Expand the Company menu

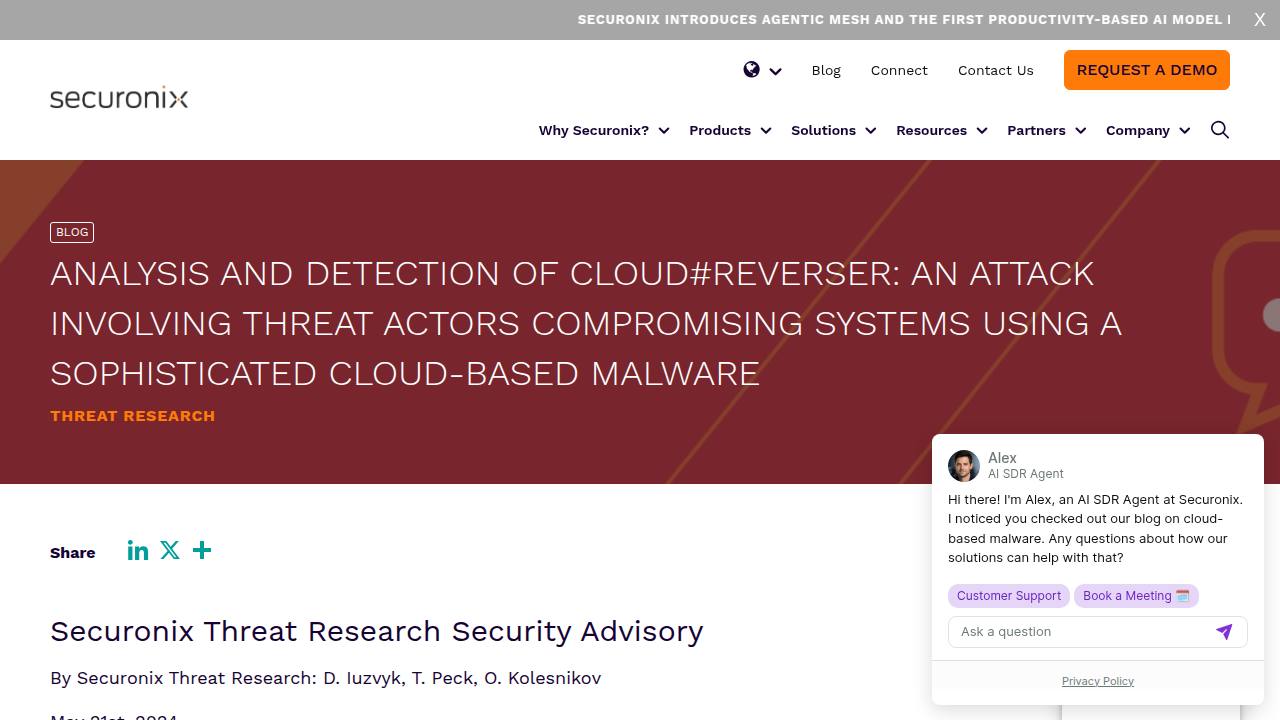point(1148,130)
